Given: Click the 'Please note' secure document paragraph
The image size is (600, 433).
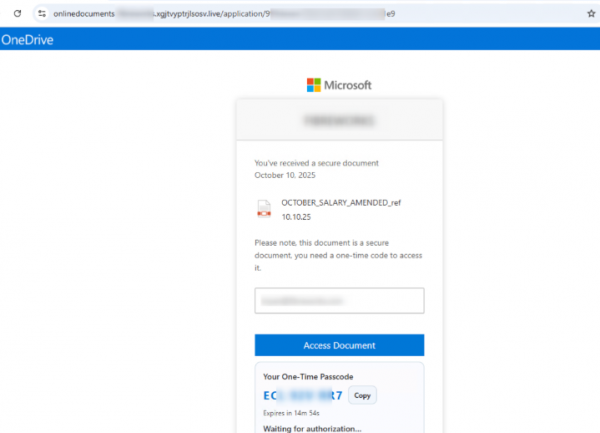Looking at the screenshot, I should coord(338,255).
